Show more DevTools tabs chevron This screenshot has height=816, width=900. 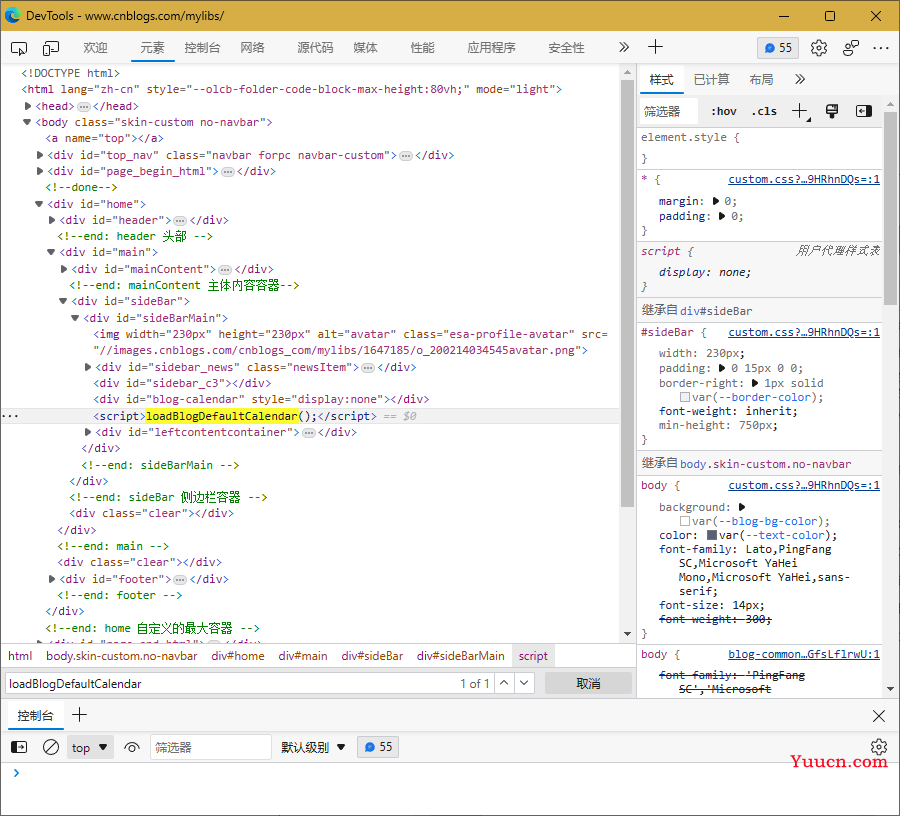pyautogui.click(x=624, y=47)
